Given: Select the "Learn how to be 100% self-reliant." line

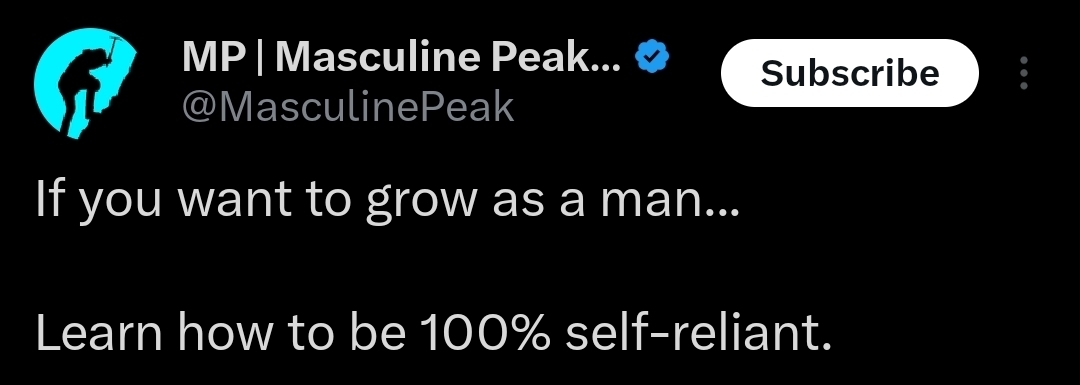Looking at the screenshot, I should 433,333.
